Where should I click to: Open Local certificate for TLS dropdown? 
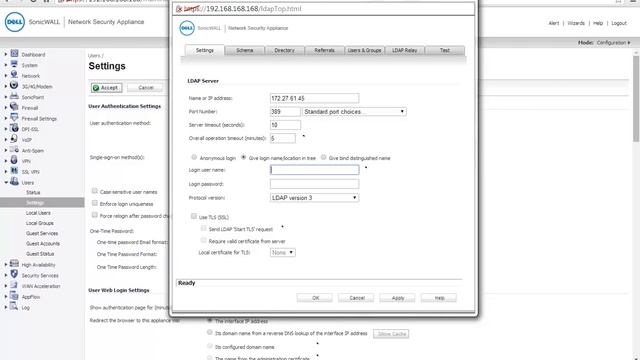click(282, 253)
